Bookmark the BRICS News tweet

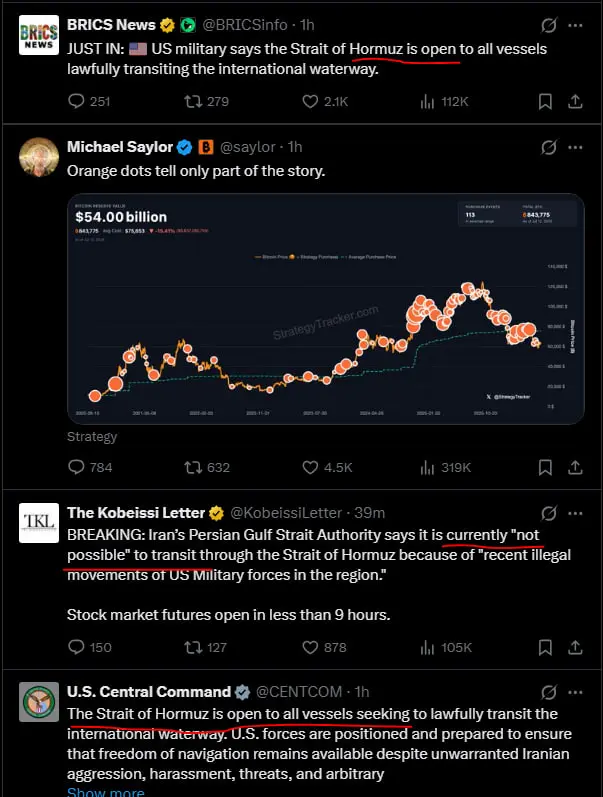pyautogui.click(x=545, y=102)
